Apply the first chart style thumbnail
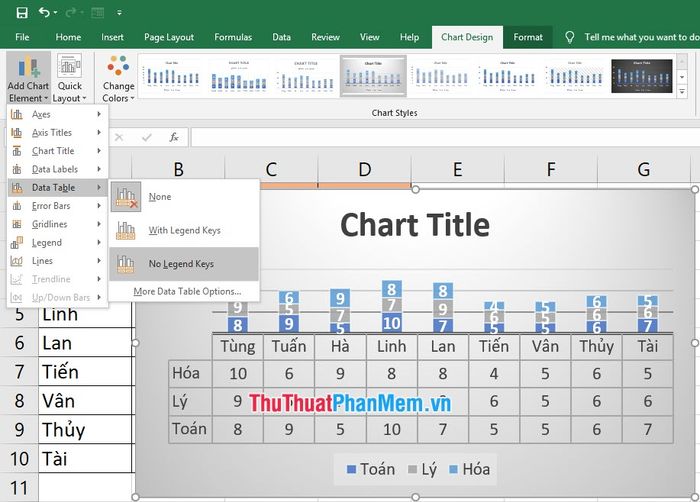700x502 pixels. pos(172,76)
